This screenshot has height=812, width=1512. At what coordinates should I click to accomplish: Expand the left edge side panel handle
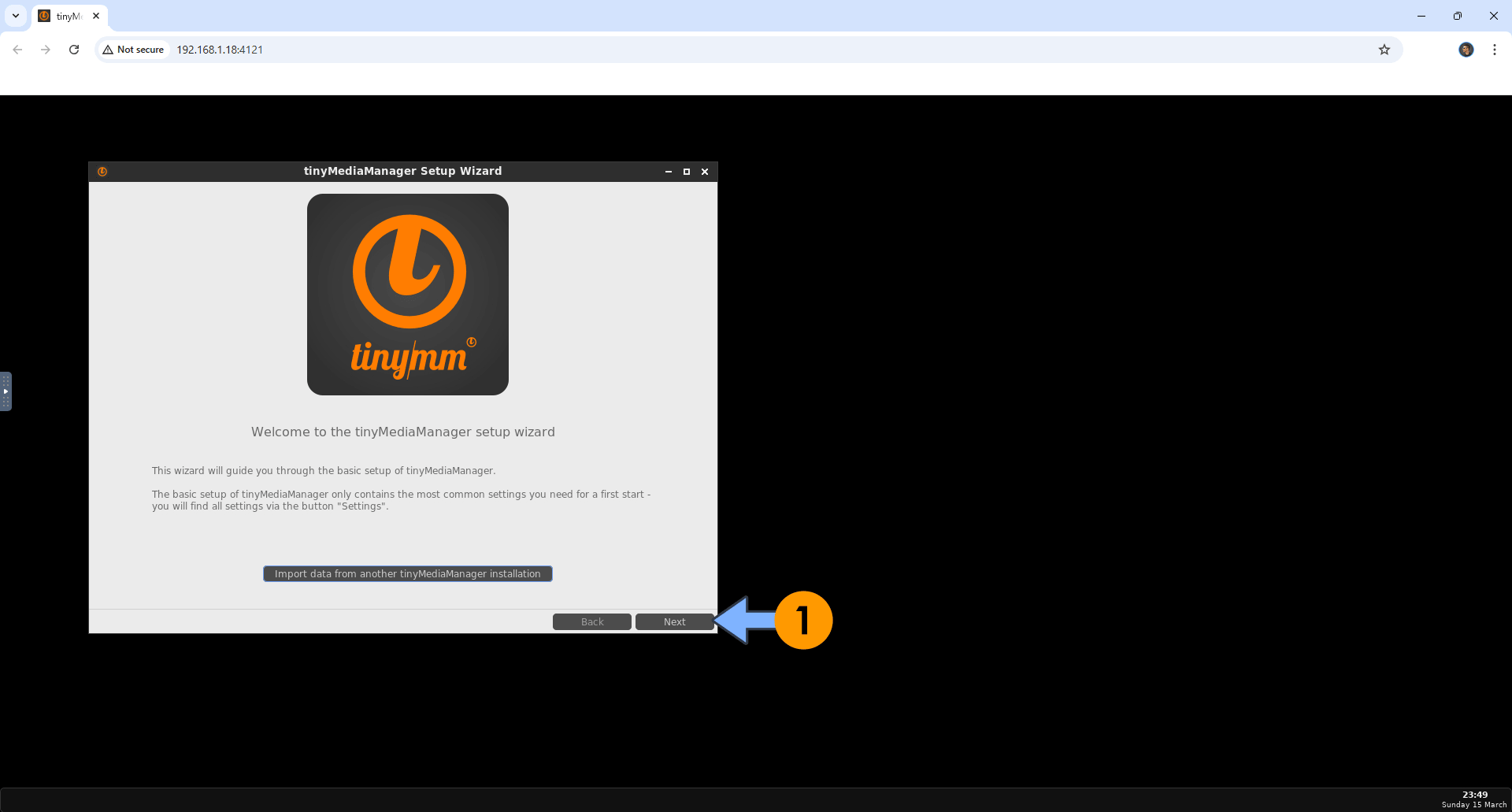(x=6, y=391)
